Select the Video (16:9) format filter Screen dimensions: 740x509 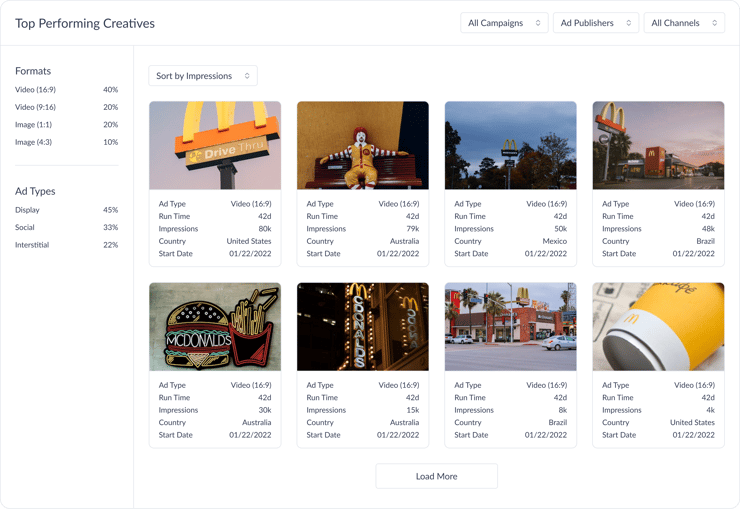[x=34, y=90]
